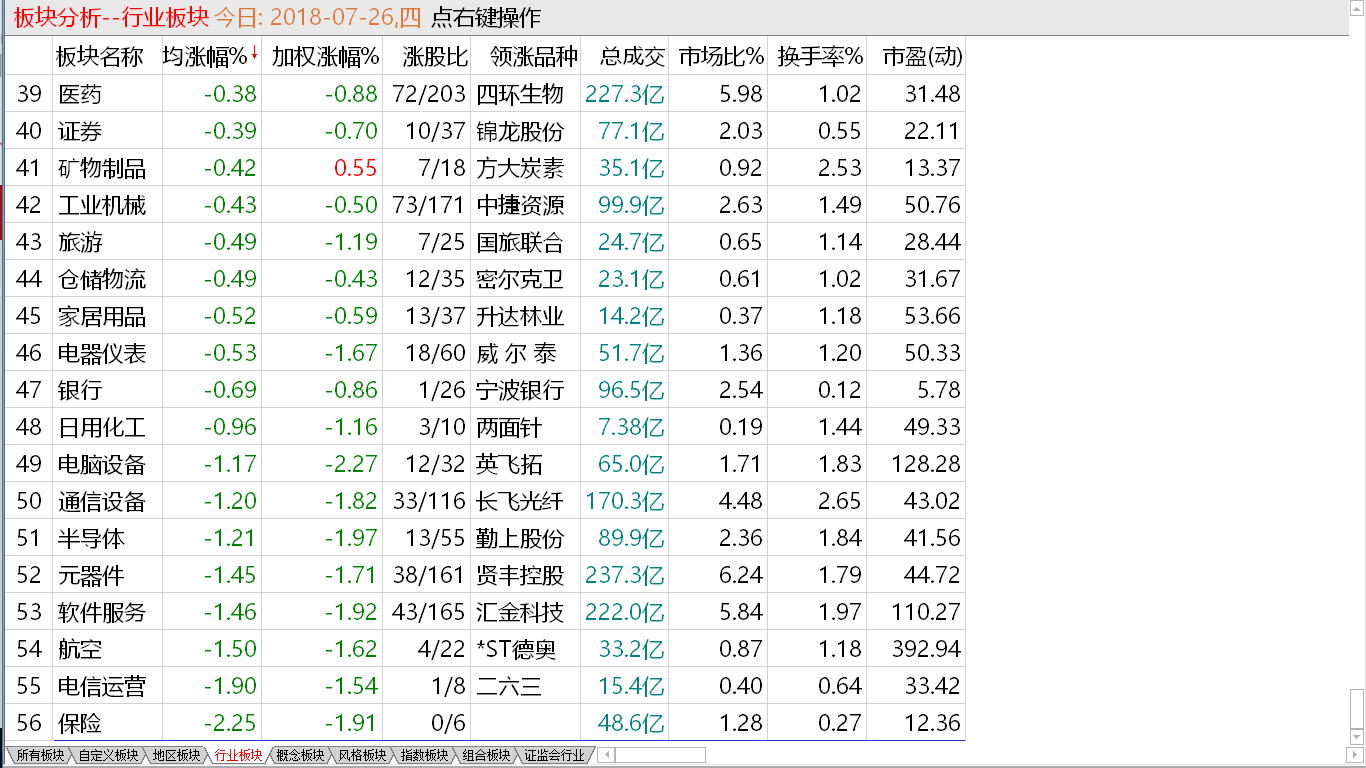Click the 73/171 advance ratio cell
1366x768 pixels.
pyautogui.click(x=429, y=205)
